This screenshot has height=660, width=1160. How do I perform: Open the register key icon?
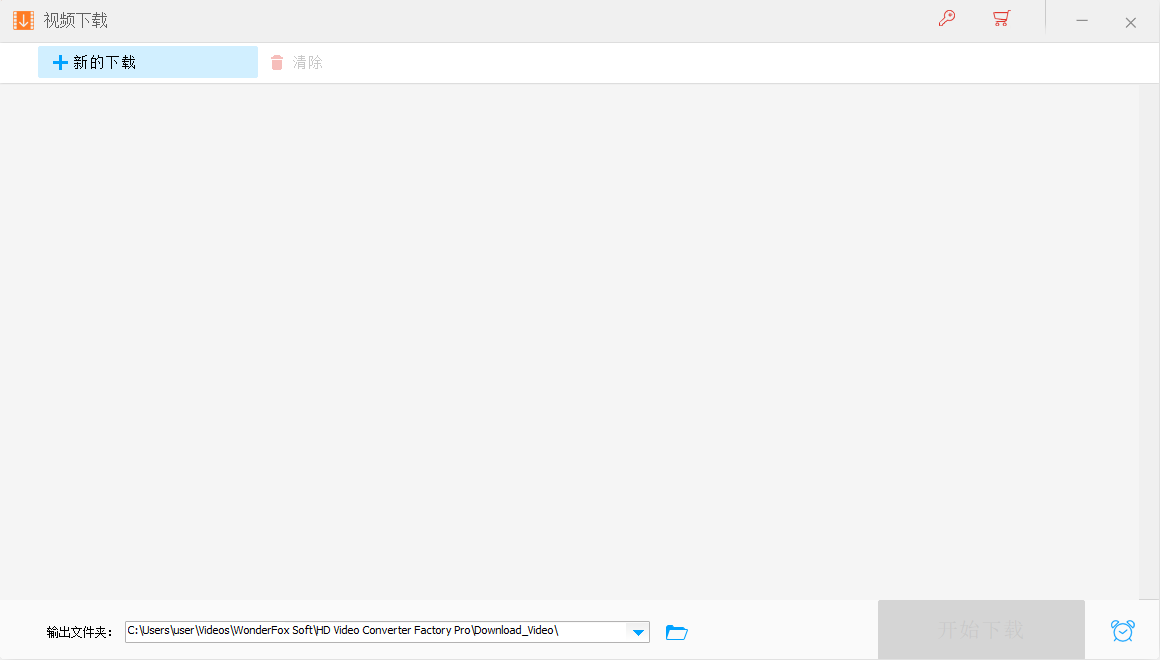click(x=947, y=18)
